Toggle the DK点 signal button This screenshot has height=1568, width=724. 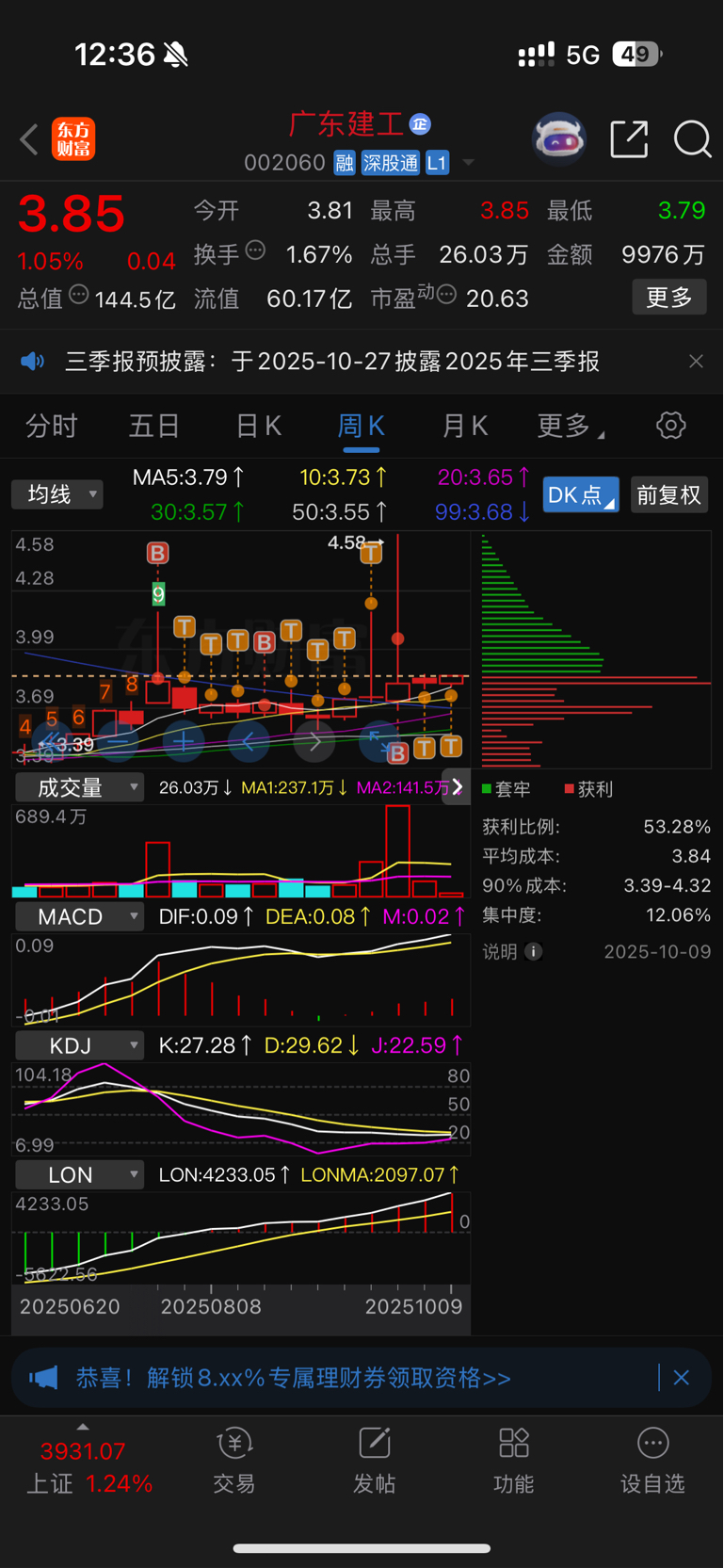pos(581,495)
